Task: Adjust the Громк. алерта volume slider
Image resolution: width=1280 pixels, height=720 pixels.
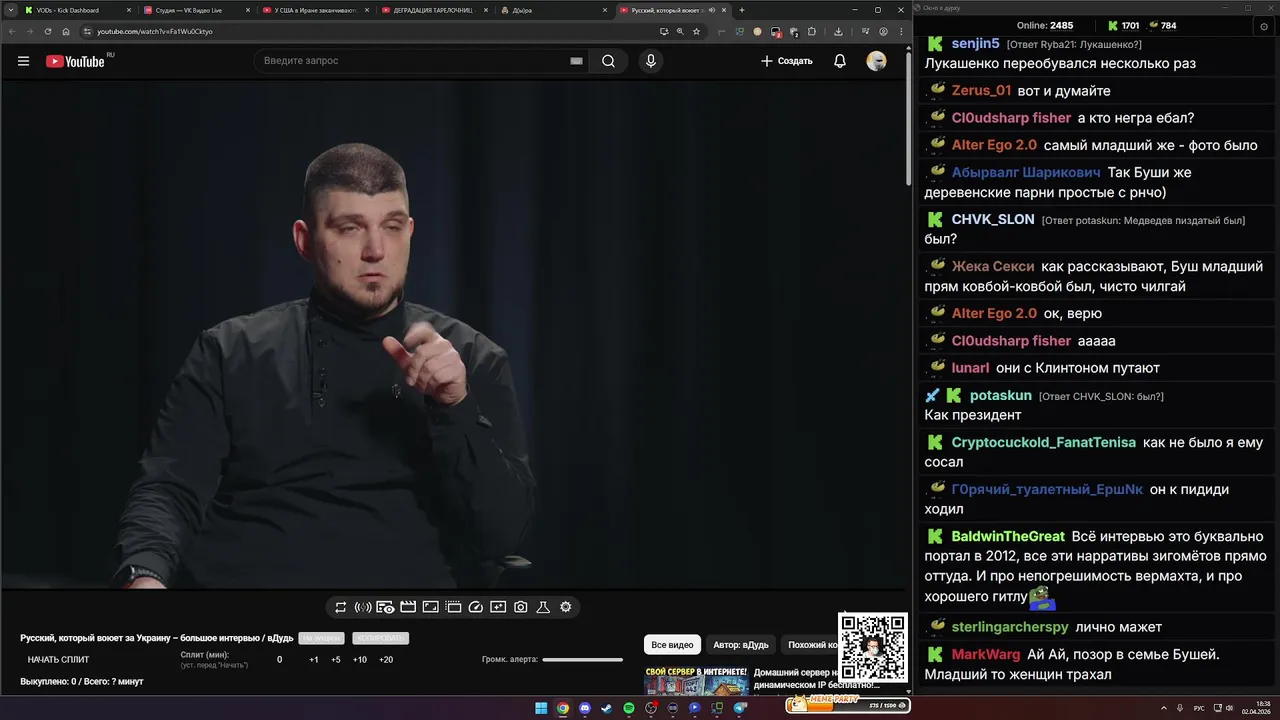Action: [583, 660]
